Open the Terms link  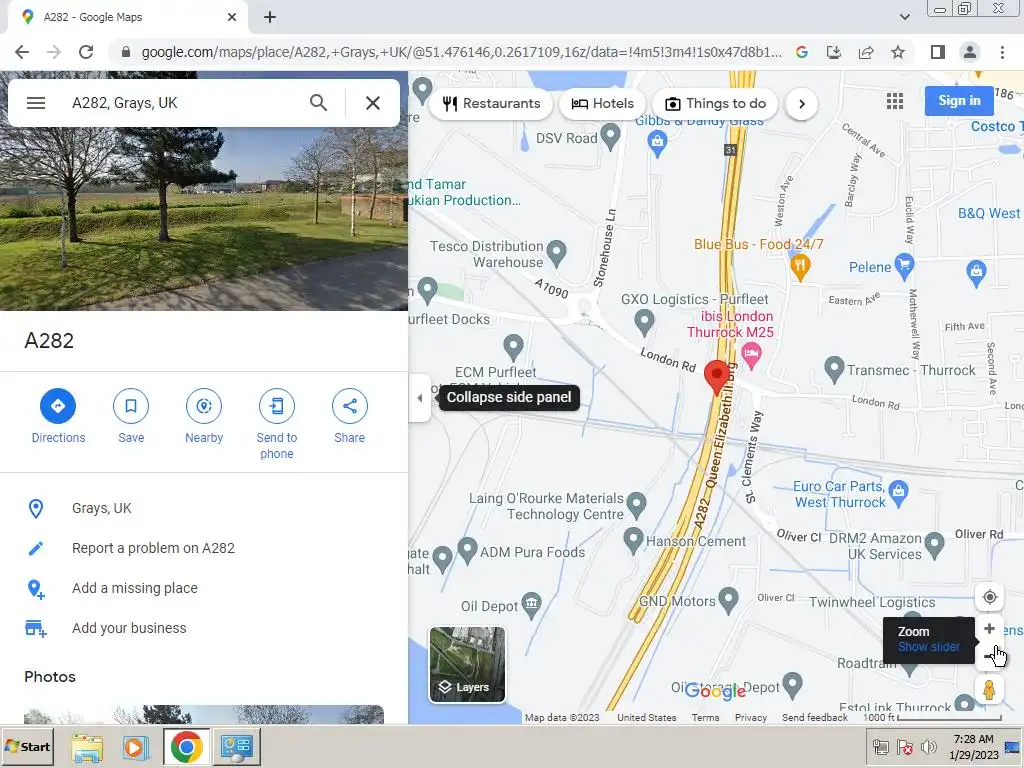pos(705,717)
